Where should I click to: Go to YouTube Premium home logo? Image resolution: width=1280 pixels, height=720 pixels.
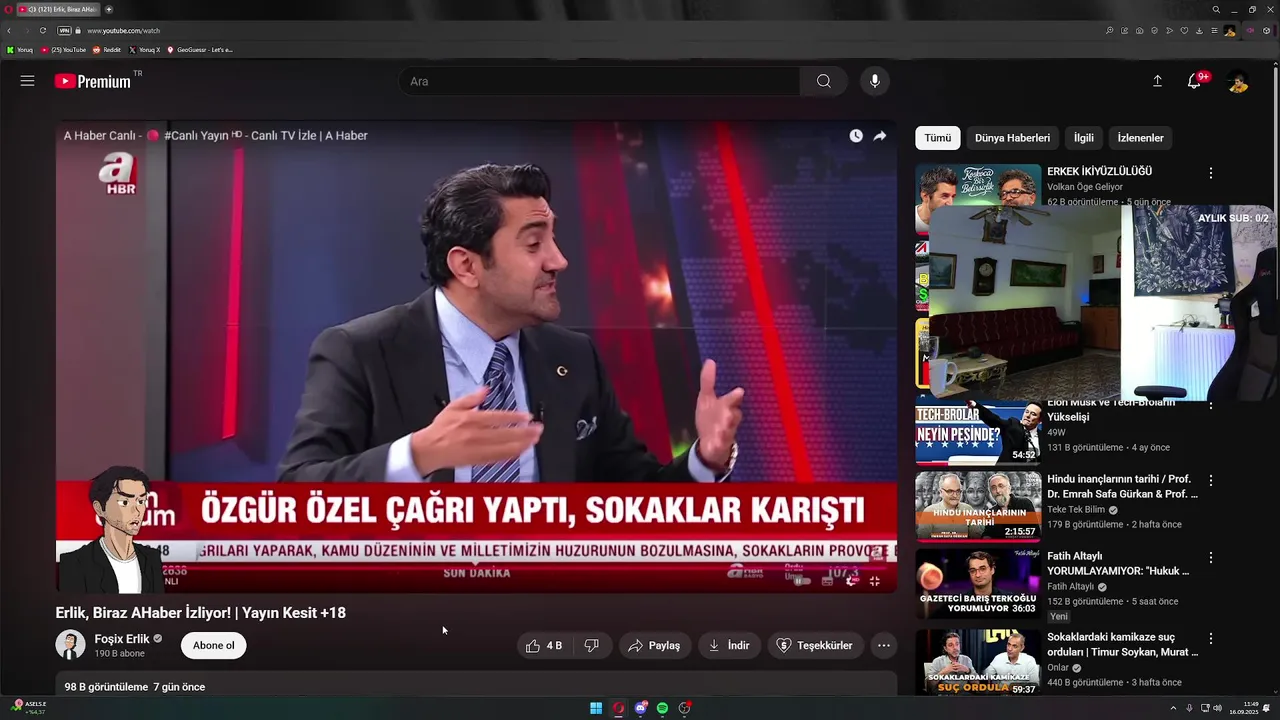pyautogui.click(x=93, y=81)
